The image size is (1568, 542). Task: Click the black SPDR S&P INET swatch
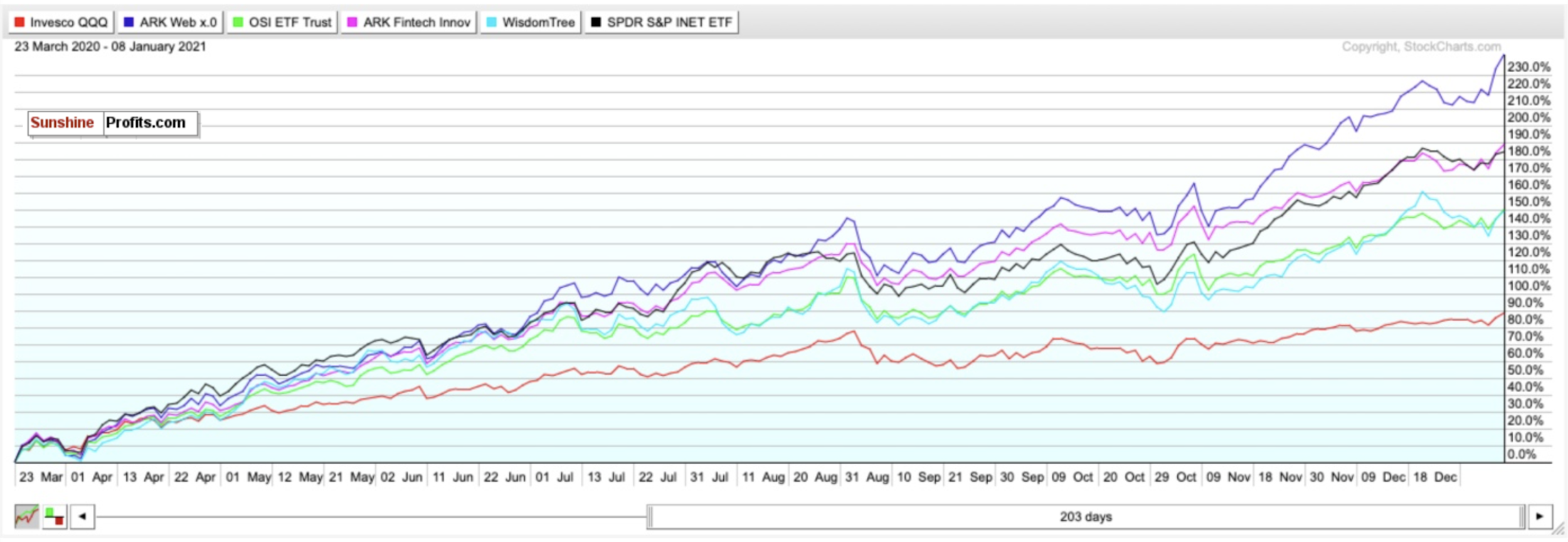(596, 23)
